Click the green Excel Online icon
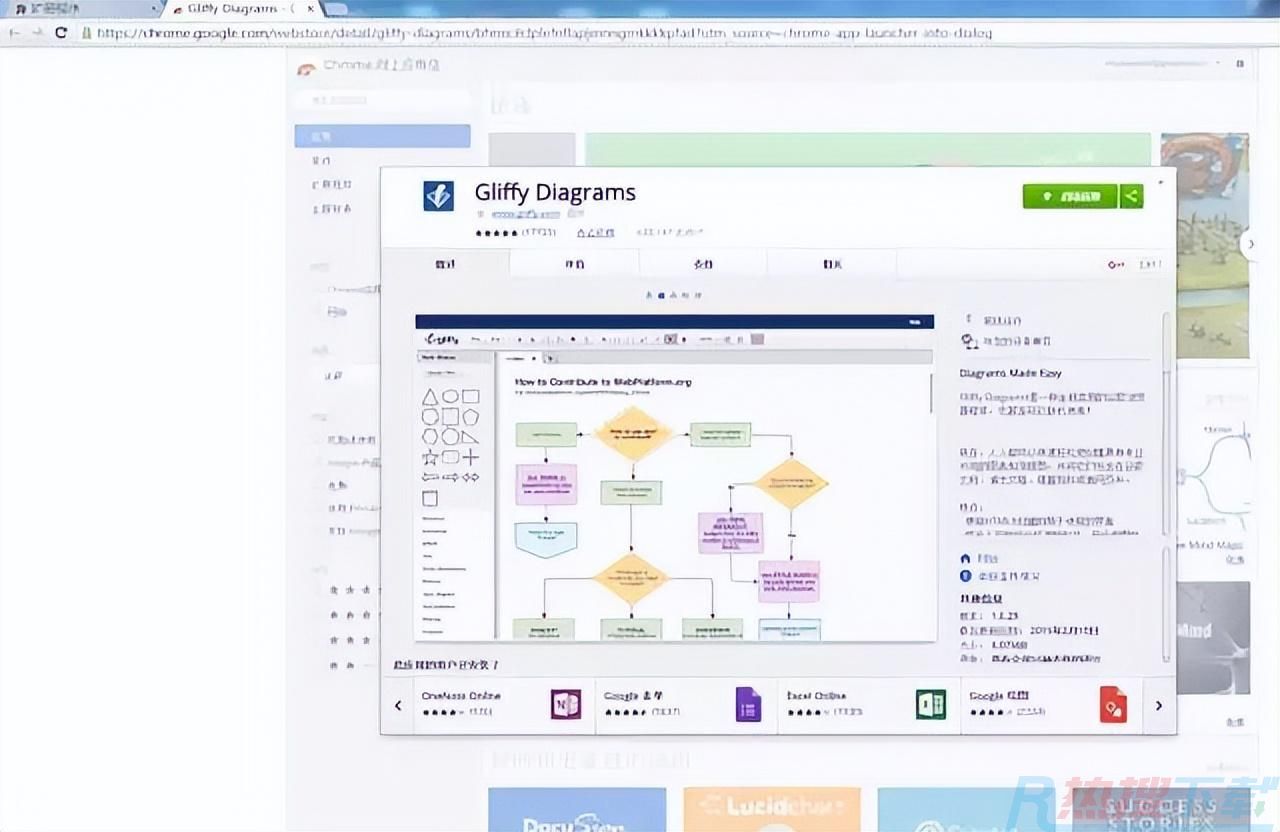The height and width of the screenshot is (832, 1280). (x=931, y=704)
